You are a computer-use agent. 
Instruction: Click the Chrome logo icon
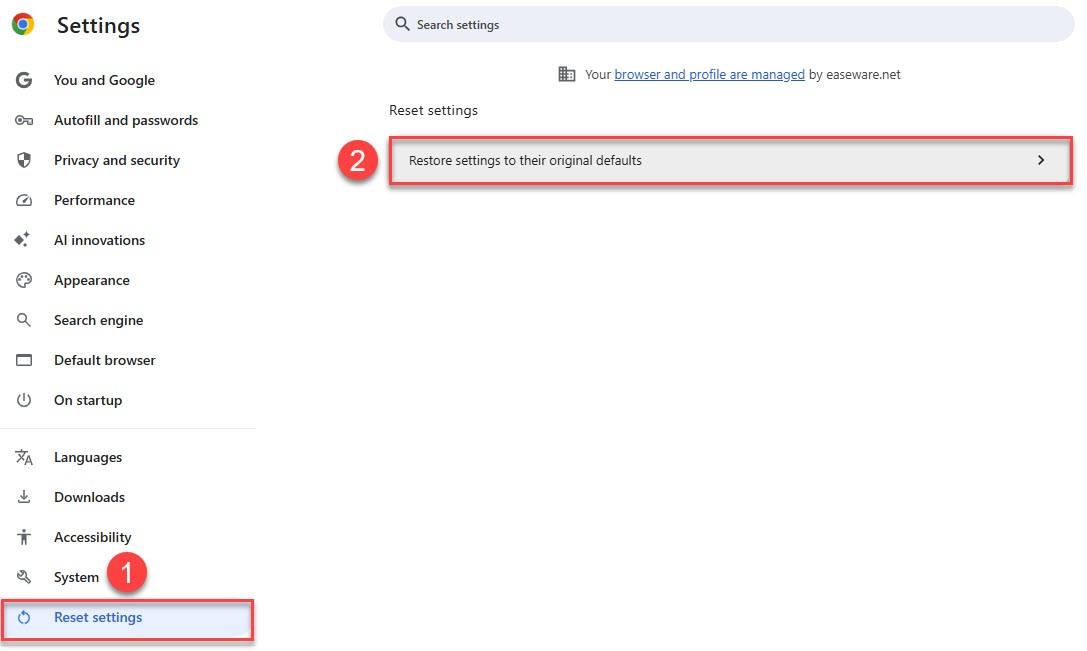pyautogui.click(x=23, y=25)
